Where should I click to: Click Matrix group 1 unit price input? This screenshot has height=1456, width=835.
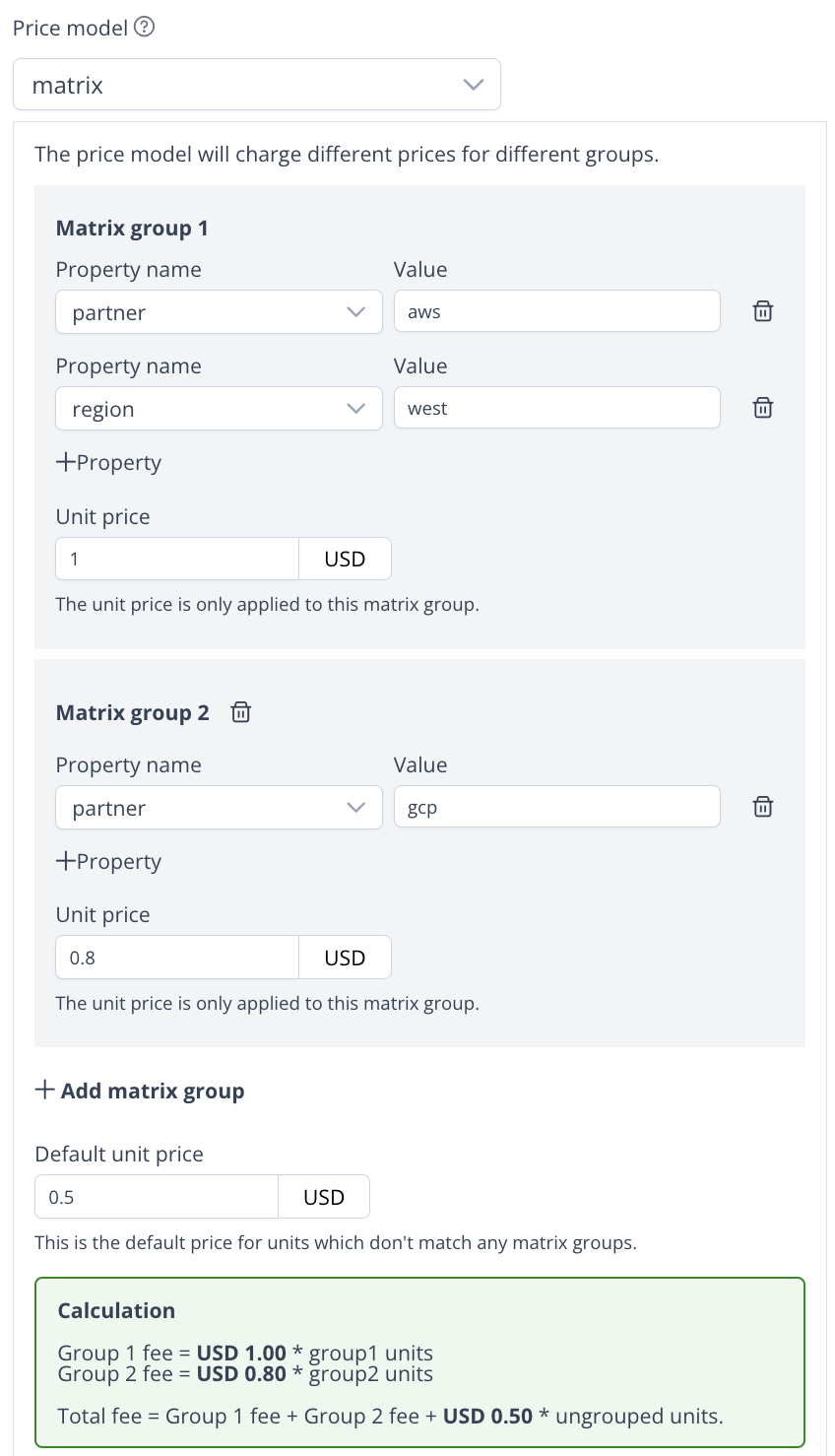click(177, 559)
